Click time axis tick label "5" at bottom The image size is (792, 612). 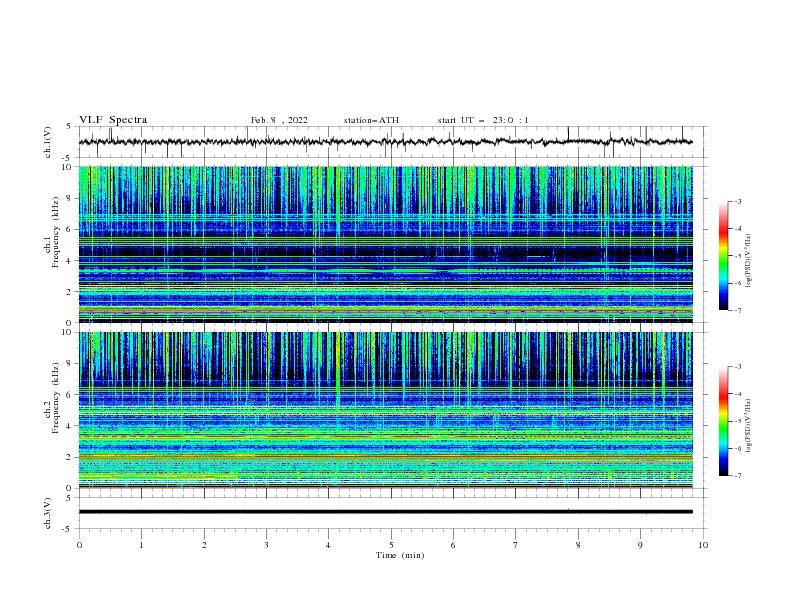coord(391,545)
